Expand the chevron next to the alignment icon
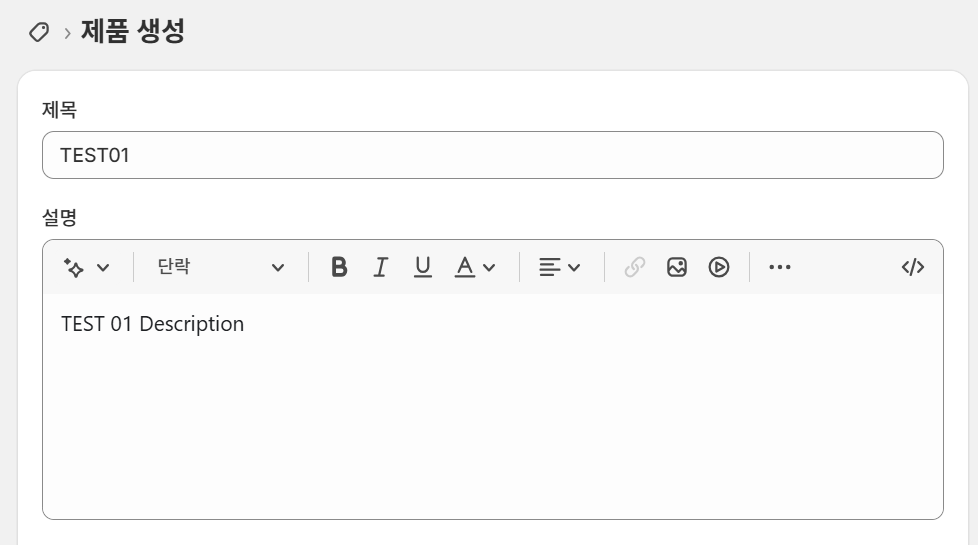 [x=574, y=267]
